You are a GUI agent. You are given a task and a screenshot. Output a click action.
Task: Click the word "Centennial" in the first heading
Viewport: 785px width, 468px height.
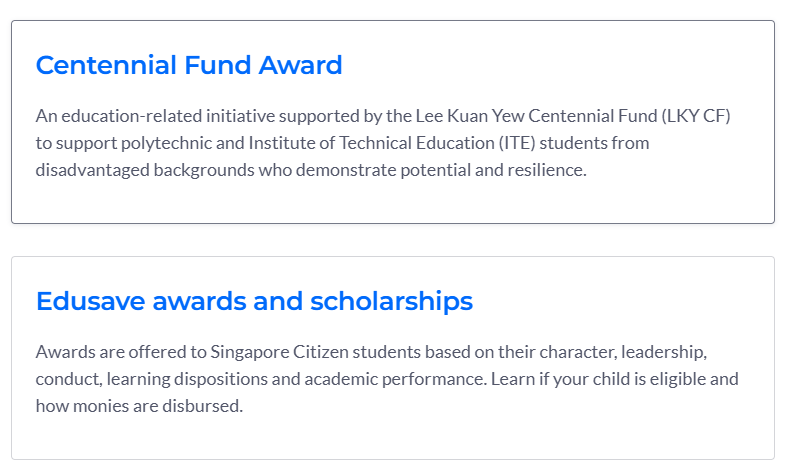106,66
